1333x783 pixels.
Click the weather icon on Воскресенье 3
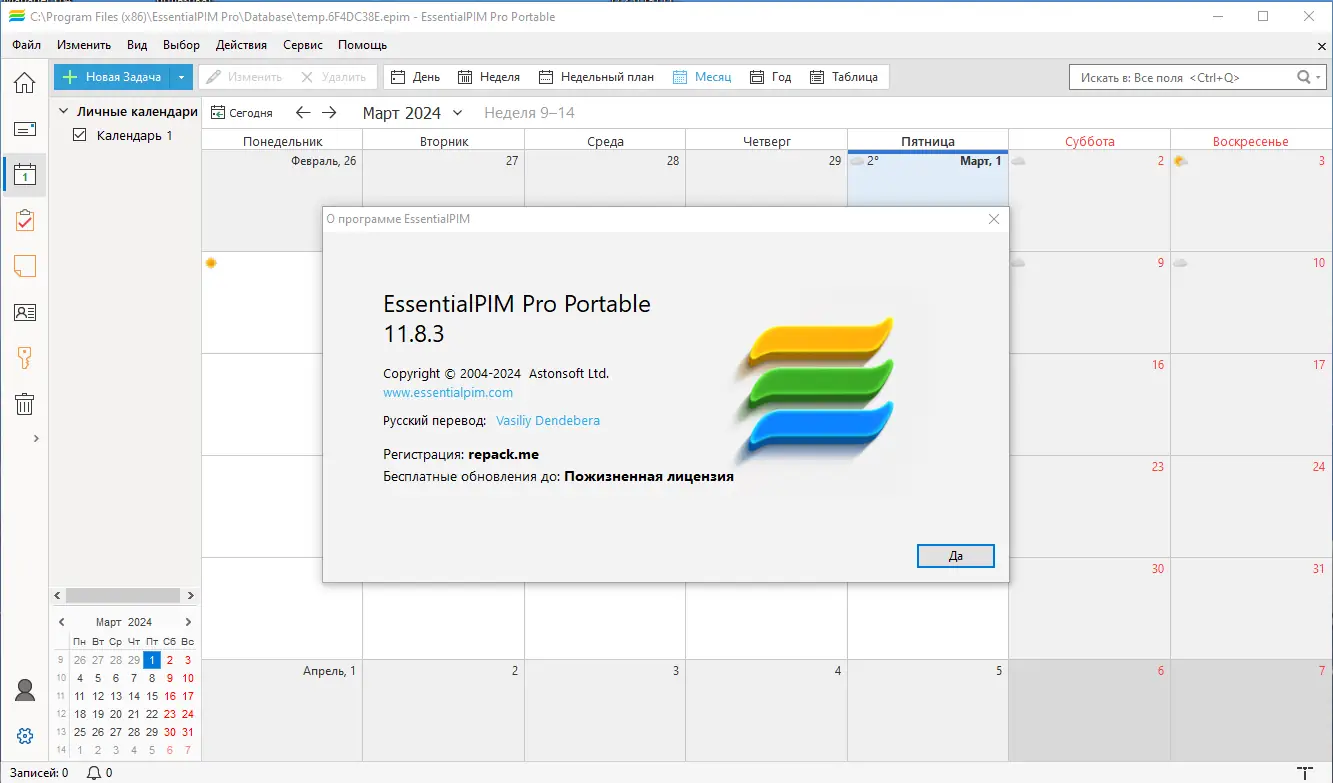click(1181, 161)
